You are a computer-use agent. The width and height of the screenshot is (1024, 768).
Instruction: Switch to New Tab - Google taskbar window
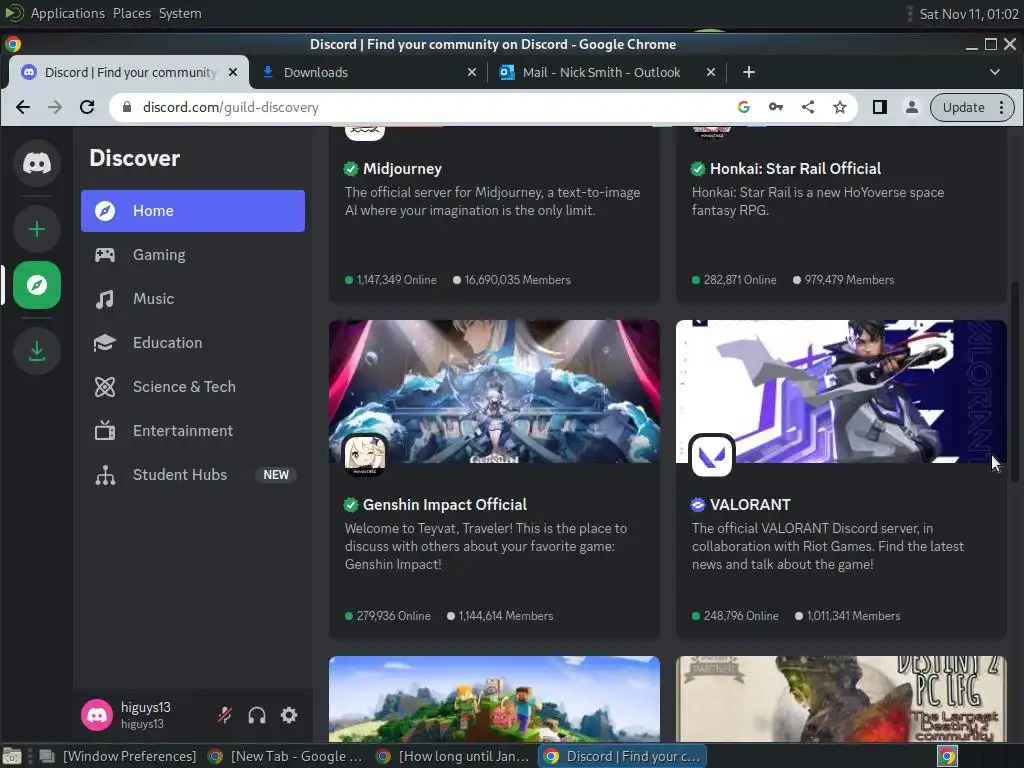pyautogui.click(x=286, y=756)
